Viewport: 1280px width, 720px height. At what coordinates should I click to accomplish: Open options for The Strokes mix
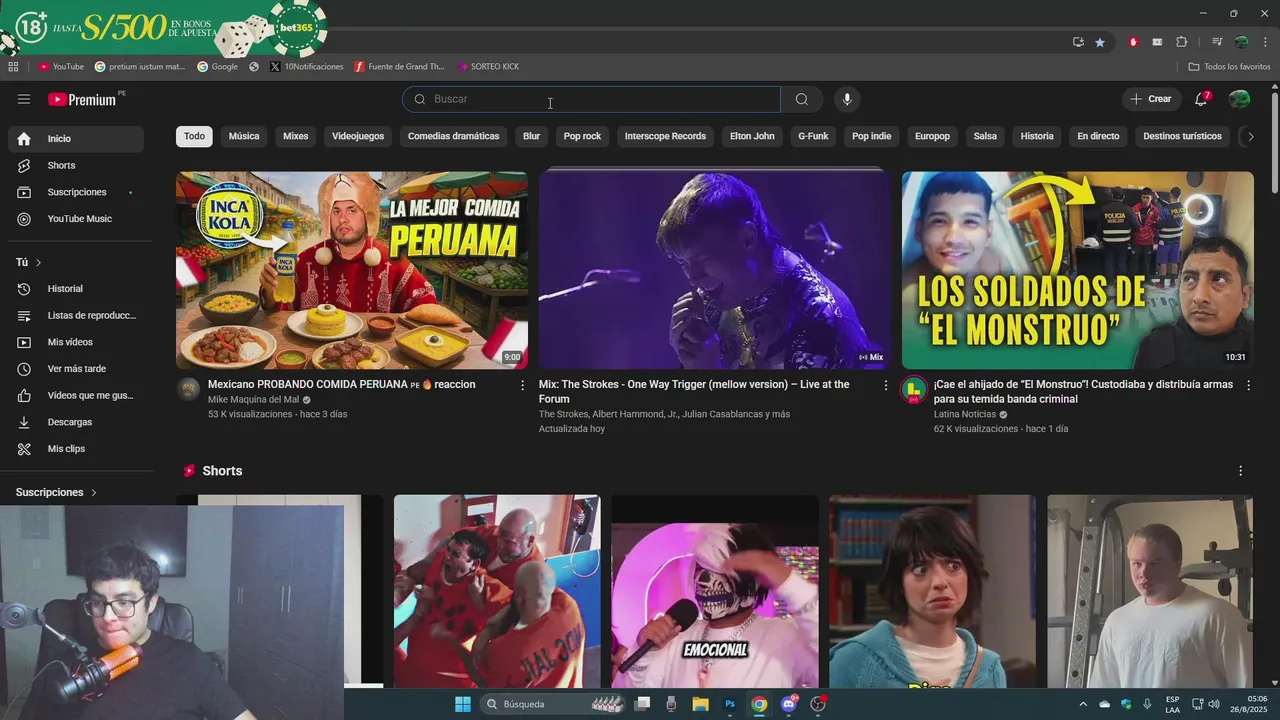tap(885, 385)
